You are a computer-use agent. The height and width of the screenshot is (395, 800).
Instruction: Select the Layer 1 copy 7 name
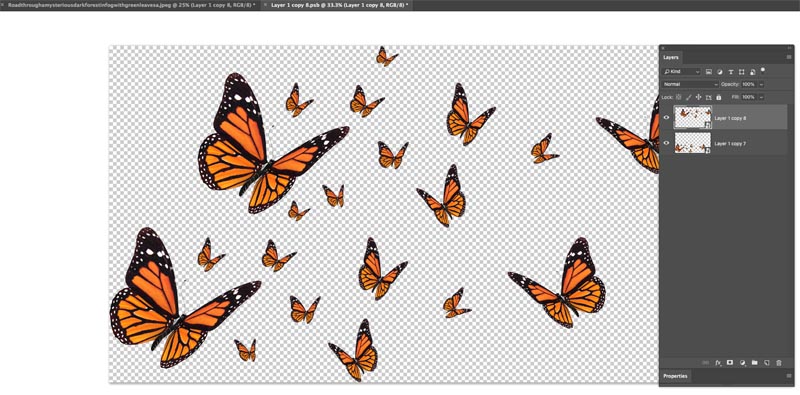730,144
